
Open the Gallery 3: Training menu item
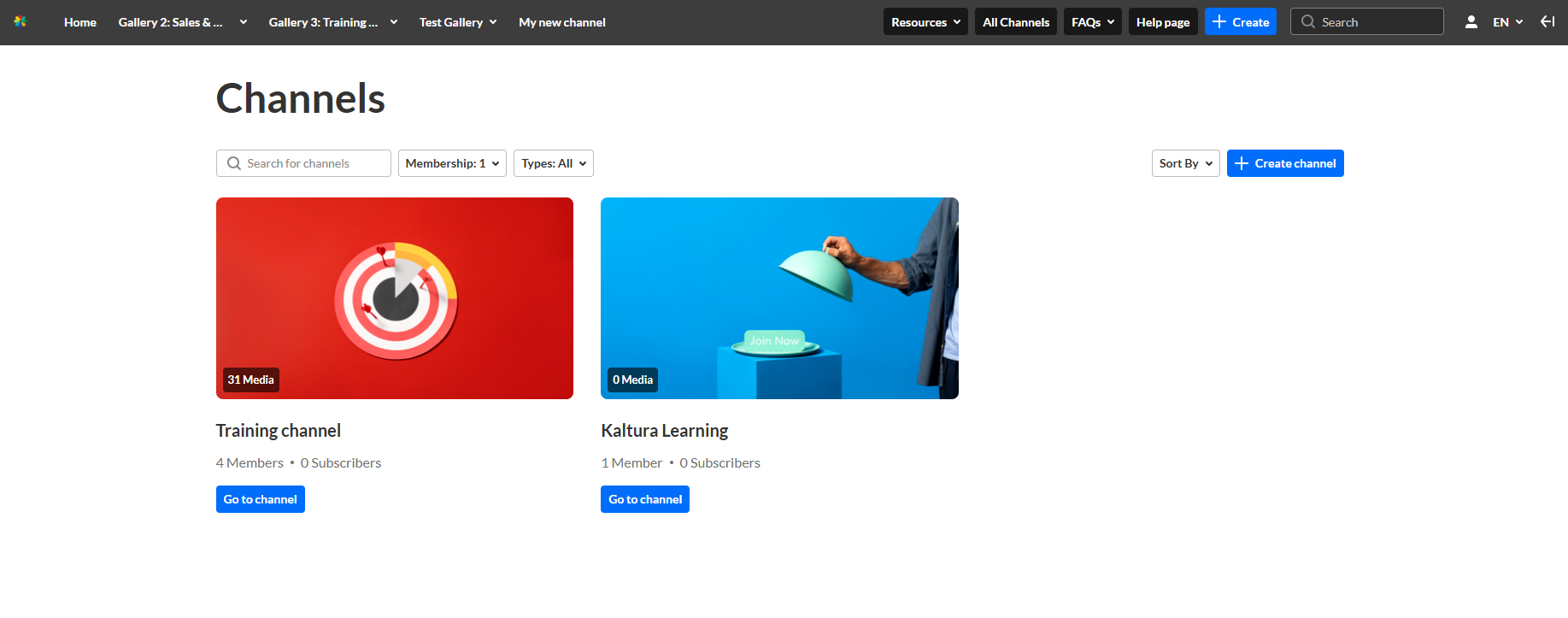(323, 22)
